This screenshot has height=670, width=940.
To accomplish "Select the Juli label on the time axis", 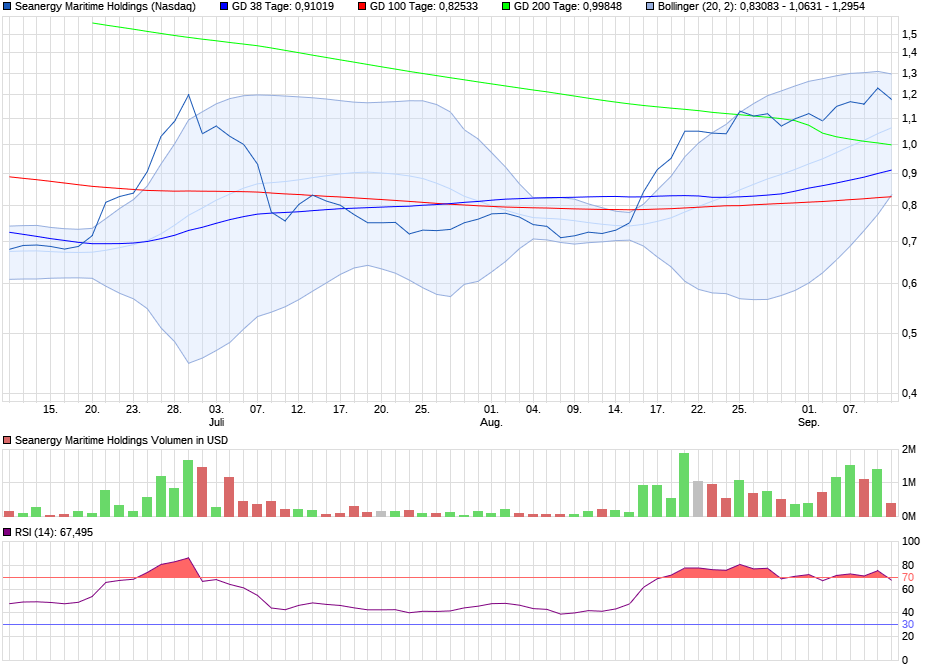I will click(x=216, y=422).
